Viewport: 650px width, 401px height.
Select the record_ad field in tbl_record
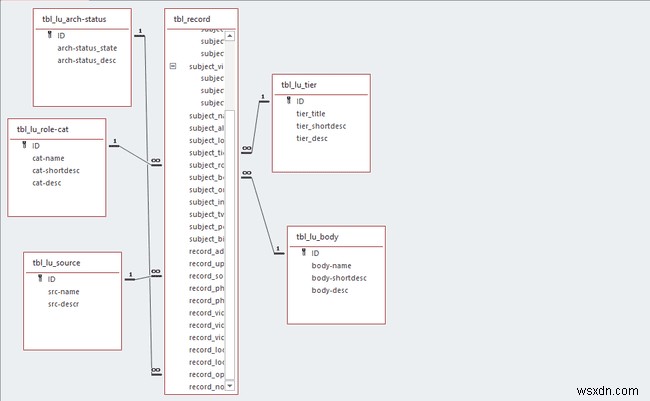(x=206, y=251)
